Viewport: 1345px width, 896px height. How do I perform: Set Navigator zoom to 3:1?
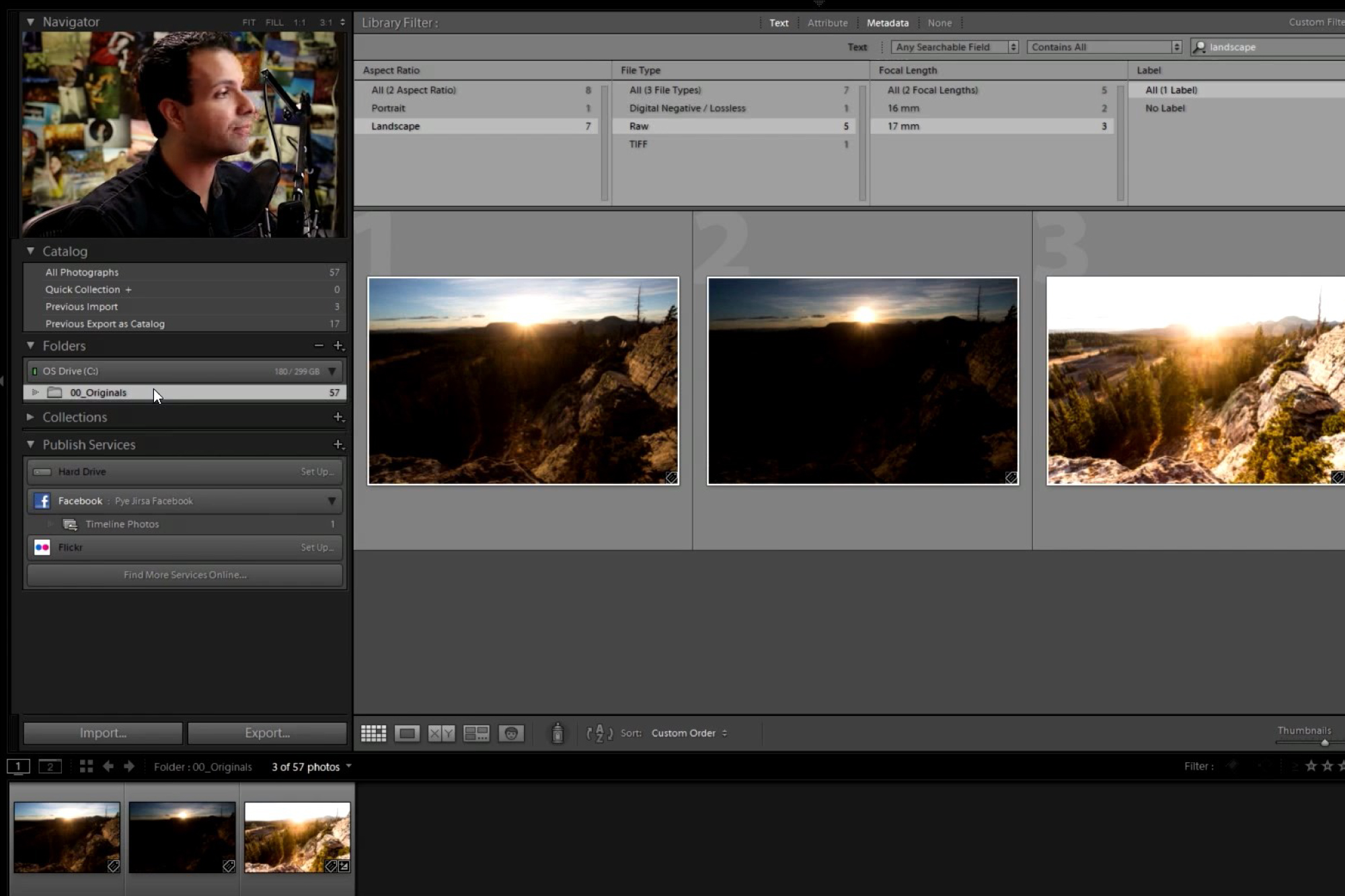[x=325, y=22]
